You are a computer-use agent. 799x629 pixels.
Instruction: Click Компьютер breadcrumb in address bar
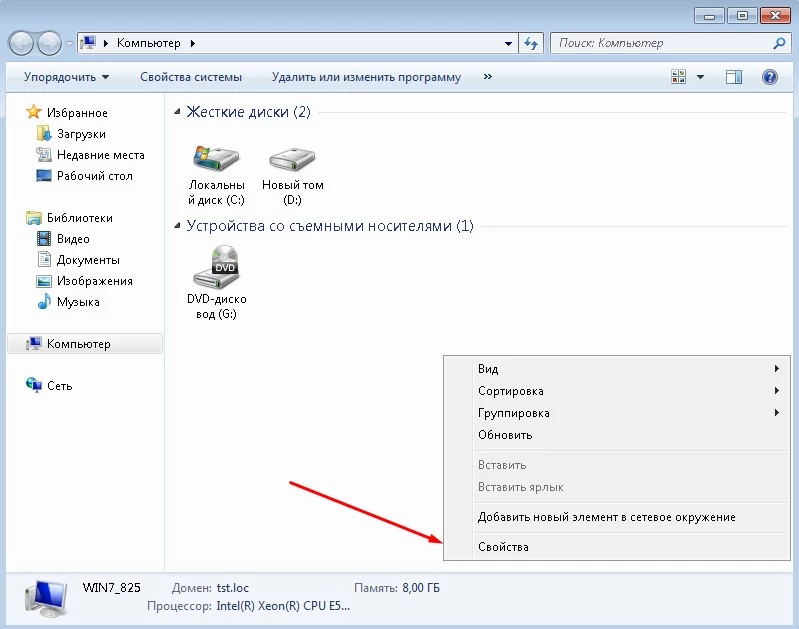click(148, 43)
